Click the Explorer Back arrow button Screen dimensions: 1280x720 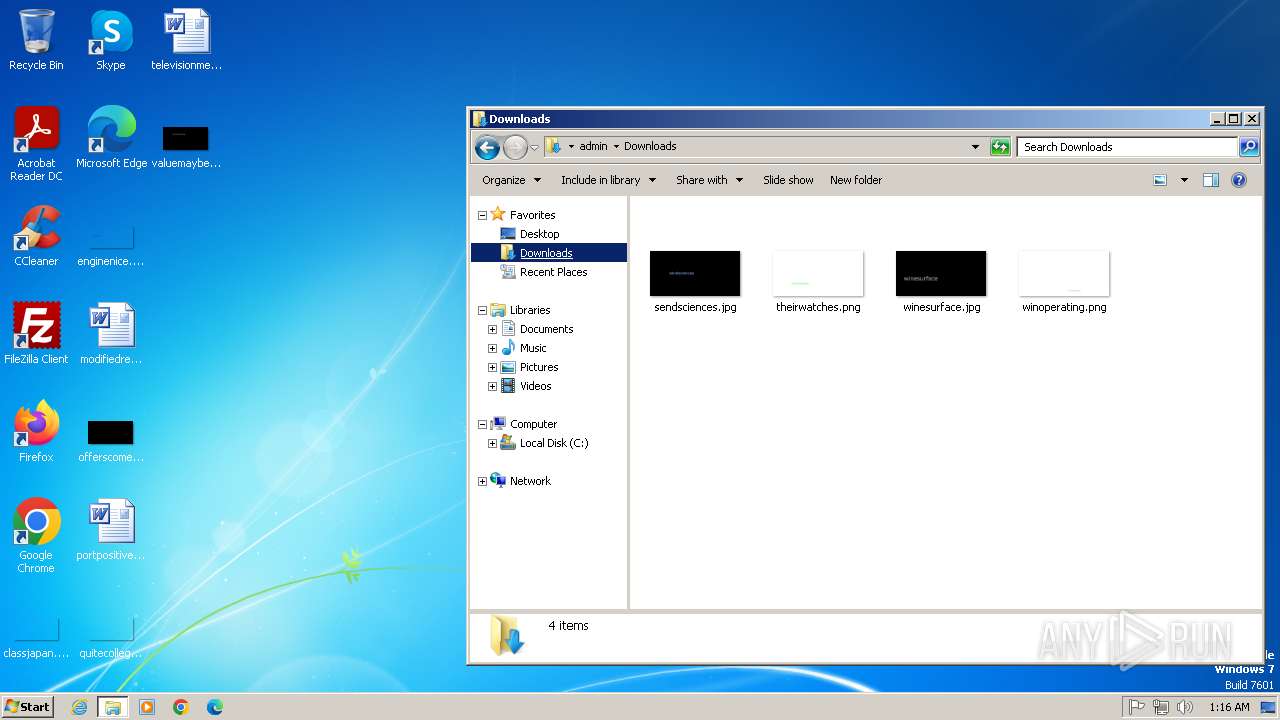pyautogui.click(x=487, y=147)
